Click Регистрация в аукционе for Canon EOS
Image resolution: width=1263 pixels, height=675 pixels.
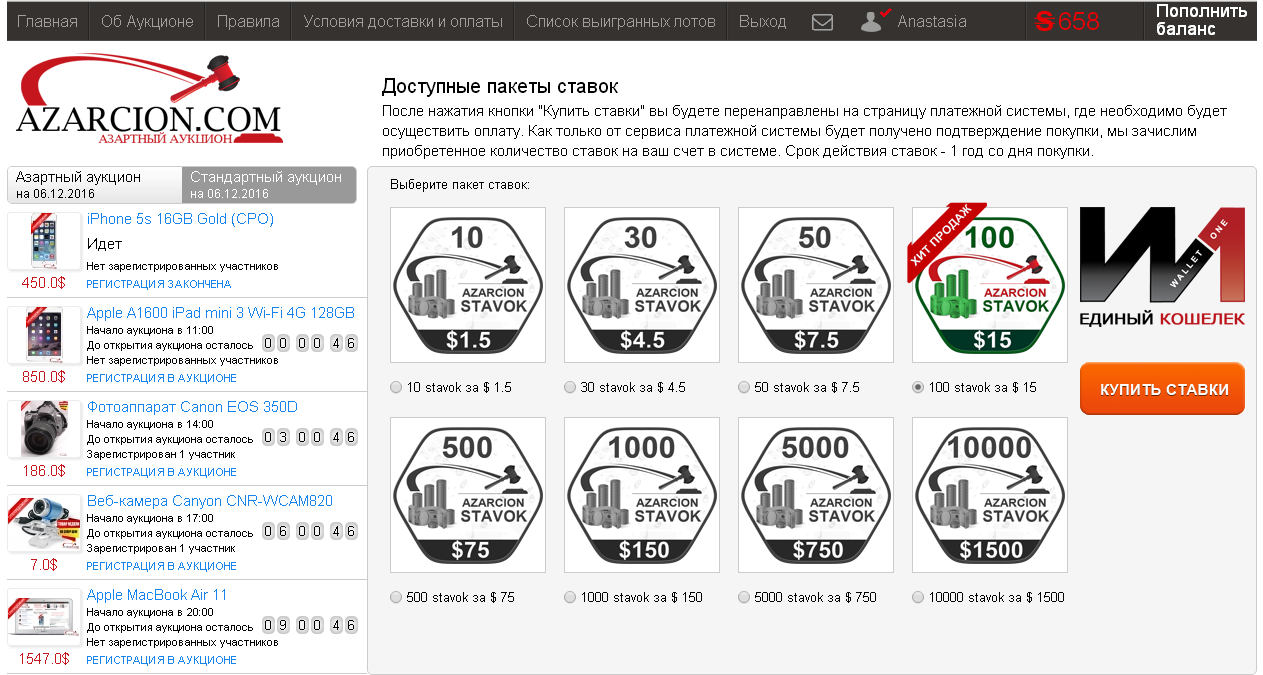point(161,472)
